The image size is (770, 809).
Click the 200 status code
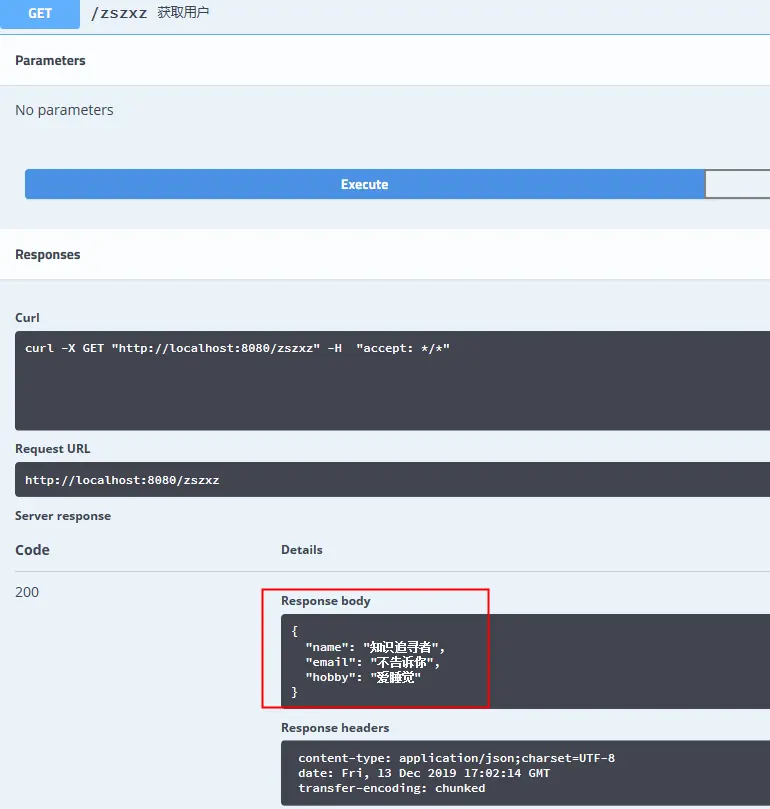pyautogui.click(x=27, y=592)
